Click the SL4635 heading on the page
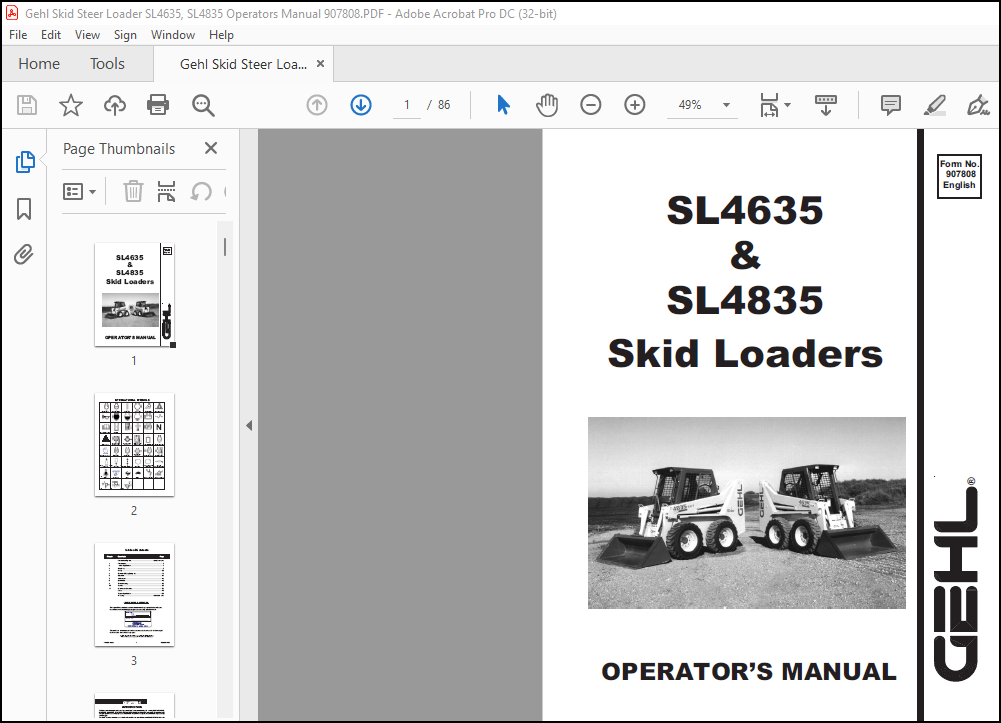Screen dimensions: 1001x723 [x=745, y=210]
